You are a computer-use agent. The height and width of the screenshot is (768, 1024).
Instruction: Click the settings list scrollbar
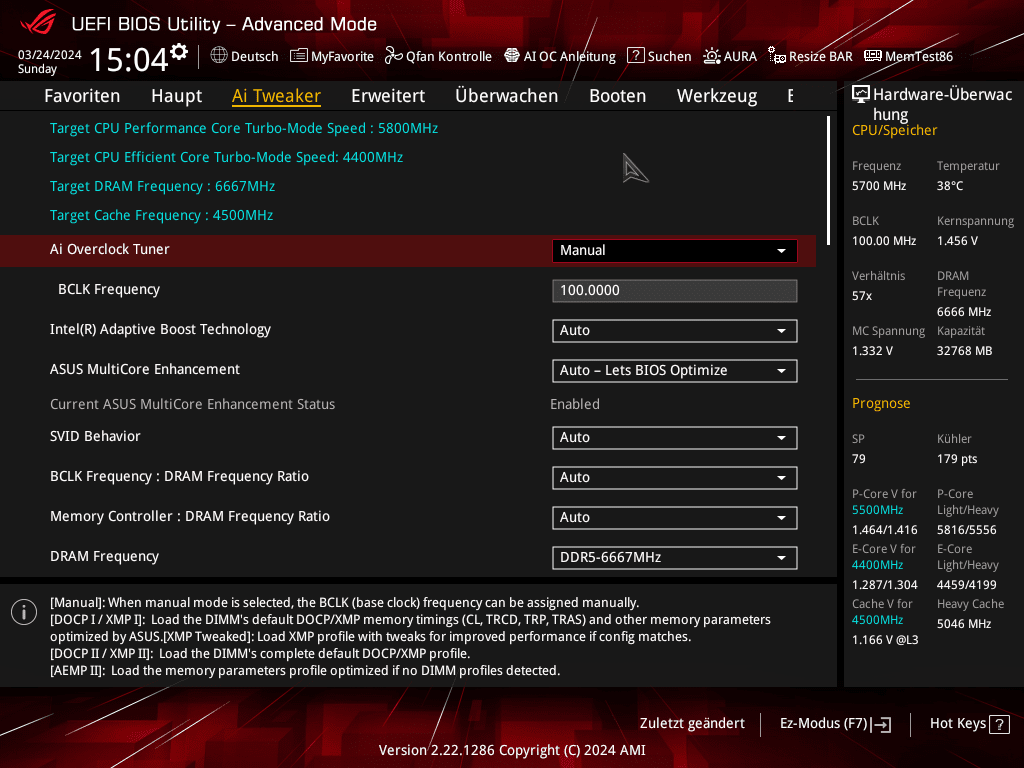(828, 181)
